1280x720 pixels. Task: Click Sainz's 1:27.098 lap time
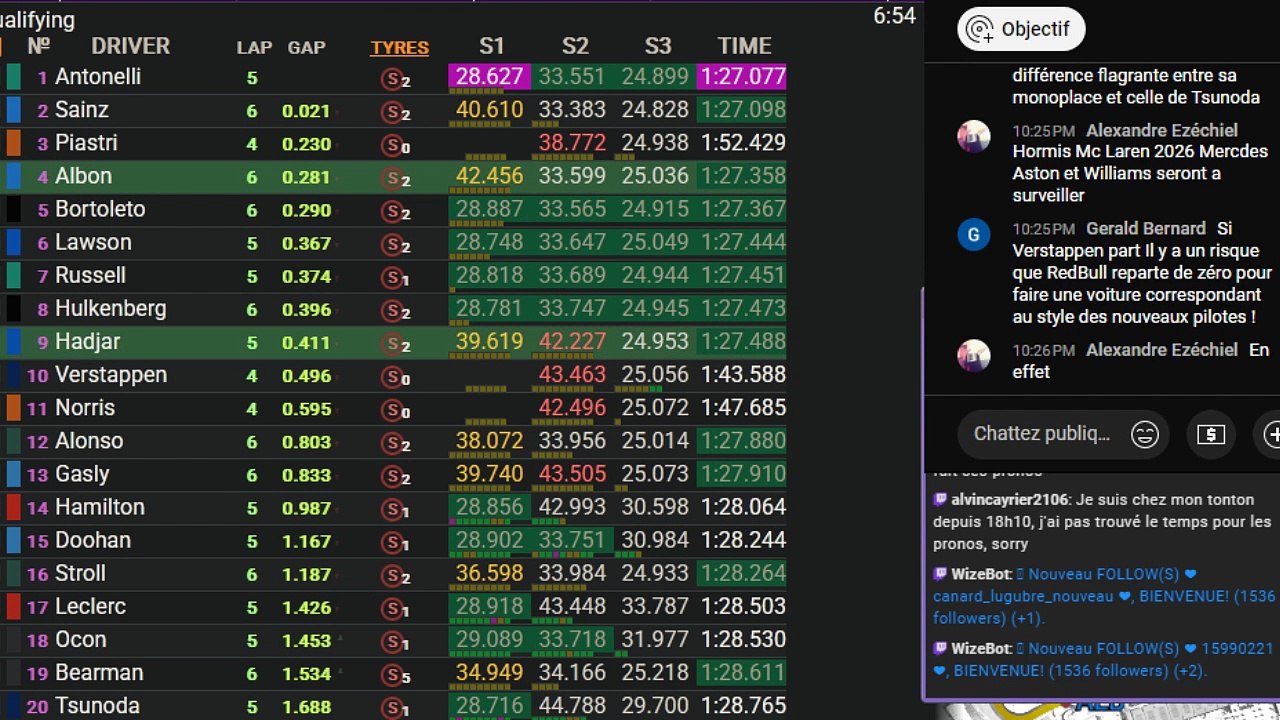click(742, 110)
